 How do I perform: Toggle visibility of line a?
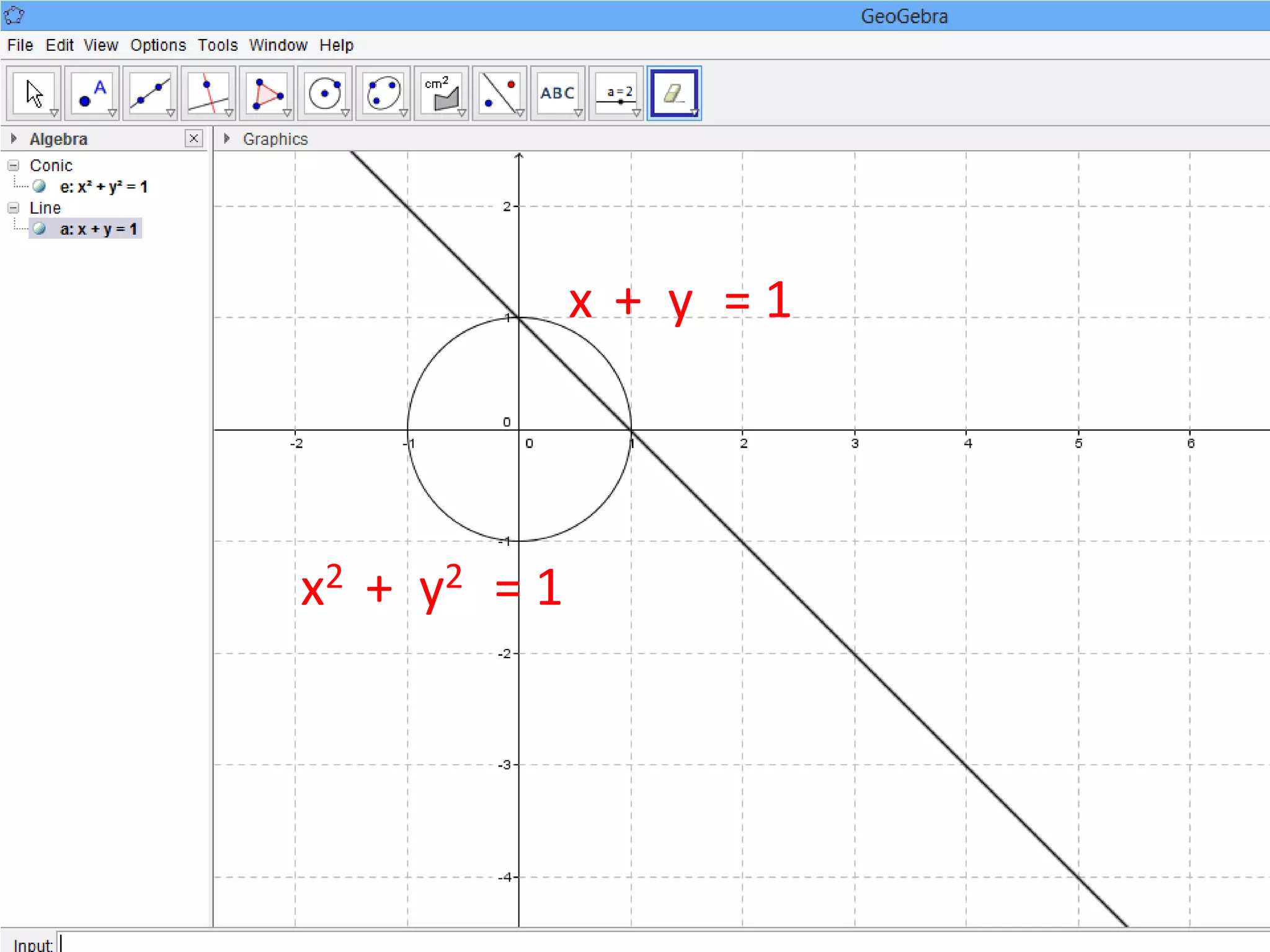click(x=39, y=229)
